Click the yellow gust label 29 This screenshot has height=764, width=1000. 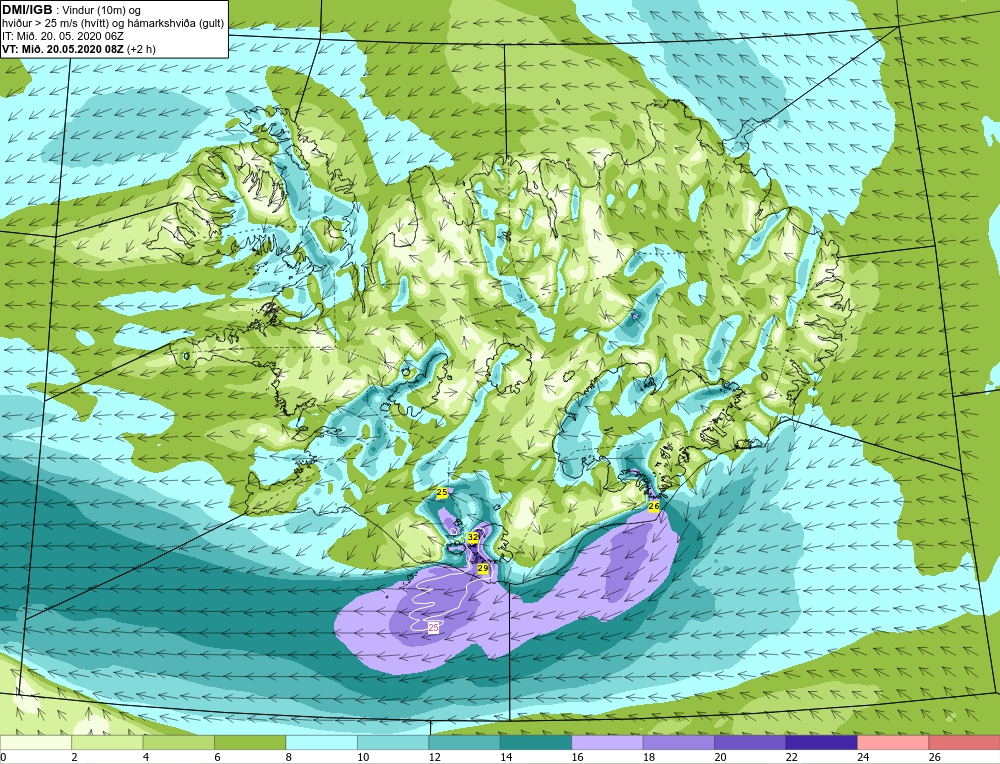[x=483, y=568]
